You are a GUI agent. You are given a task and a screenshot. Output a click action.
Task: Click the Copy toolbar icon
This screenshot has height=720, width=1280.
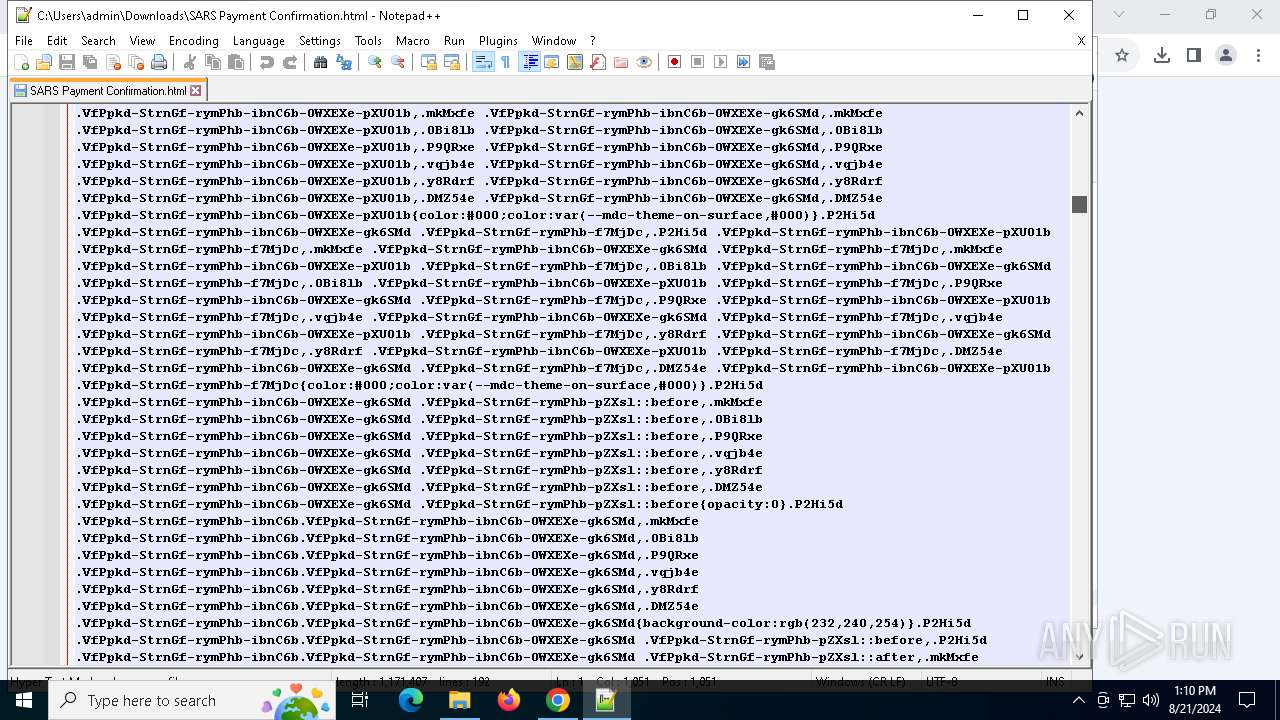click(x=213, y=62)
